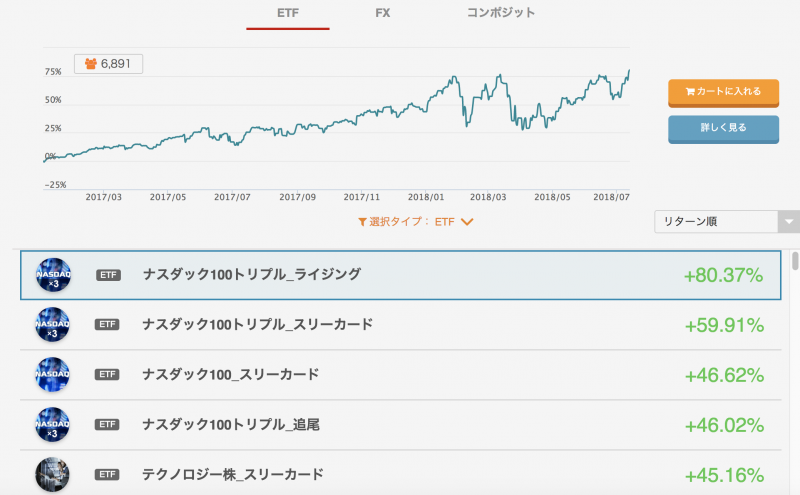Viewport: 800px width, 495px height.
Task: Open the リターン順 sort dropdown
Action: (727, 221)
